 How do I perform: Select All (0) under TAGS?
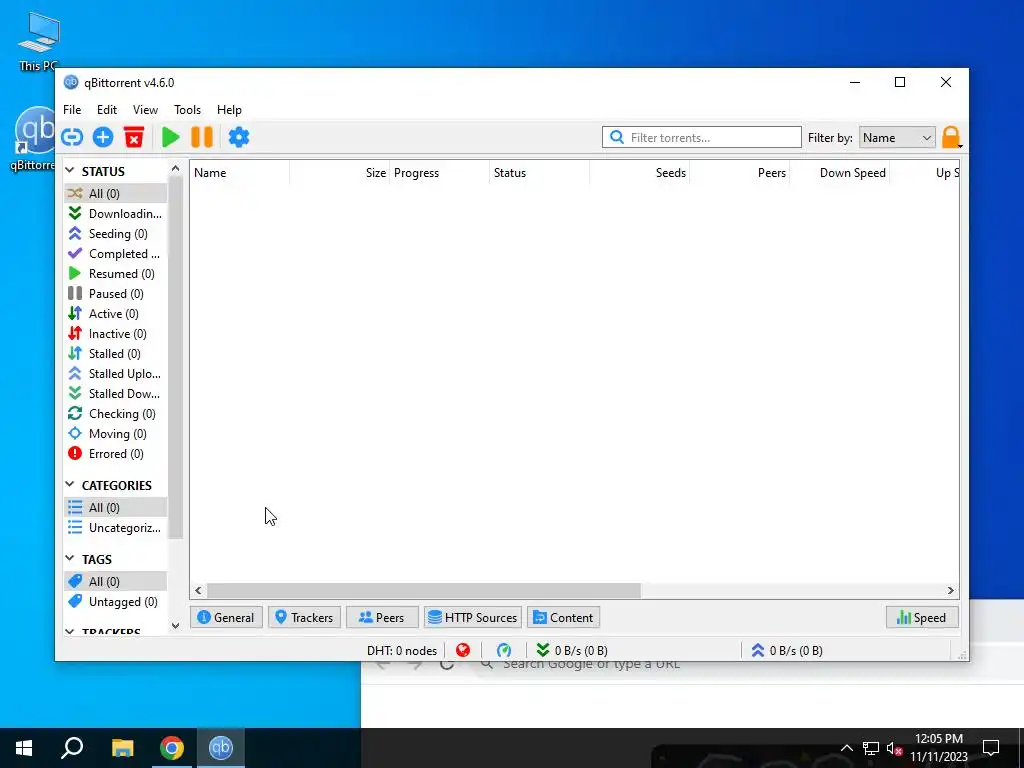point(116,581)
